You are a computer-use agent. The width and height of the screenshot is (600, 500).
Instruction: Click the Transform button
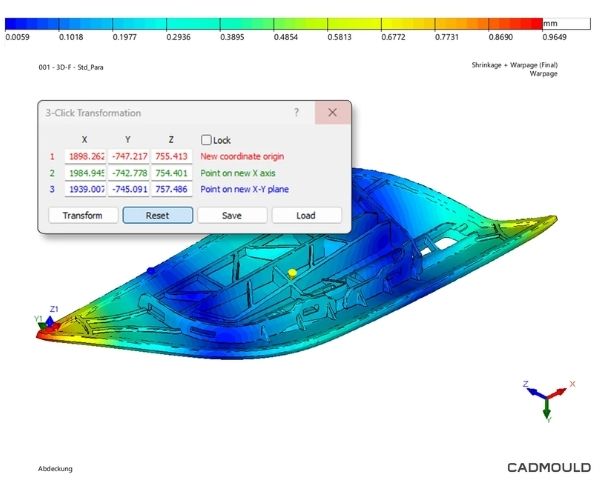tap(82, 215)
